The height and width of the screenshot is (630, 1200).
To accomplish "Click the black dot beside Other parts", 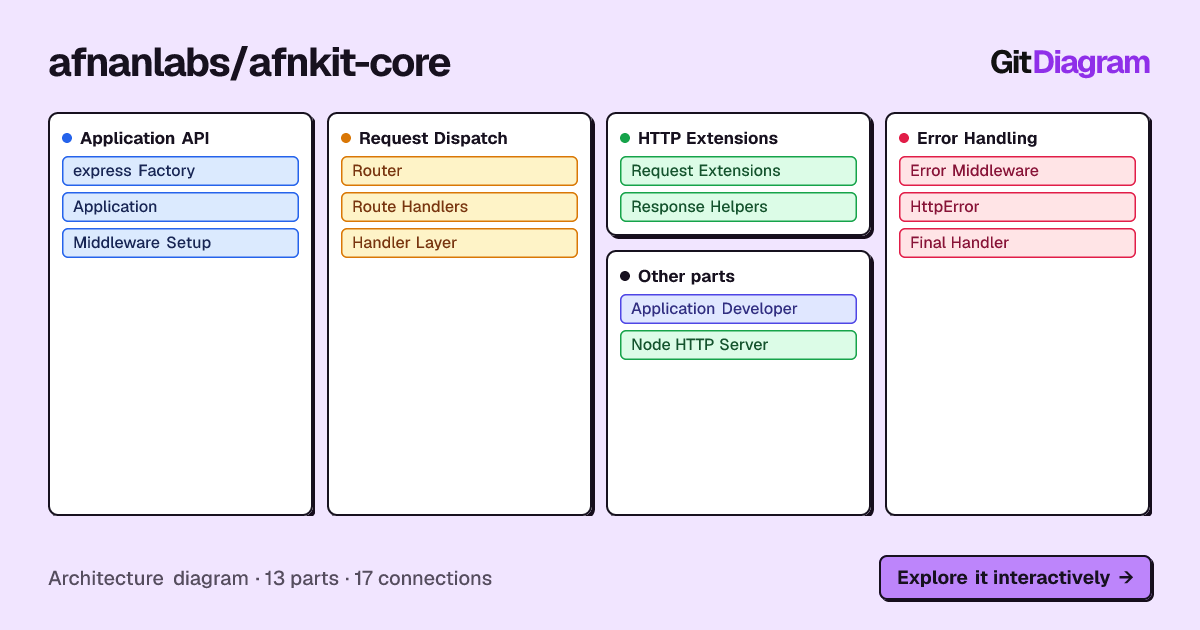I will [625, 276].
